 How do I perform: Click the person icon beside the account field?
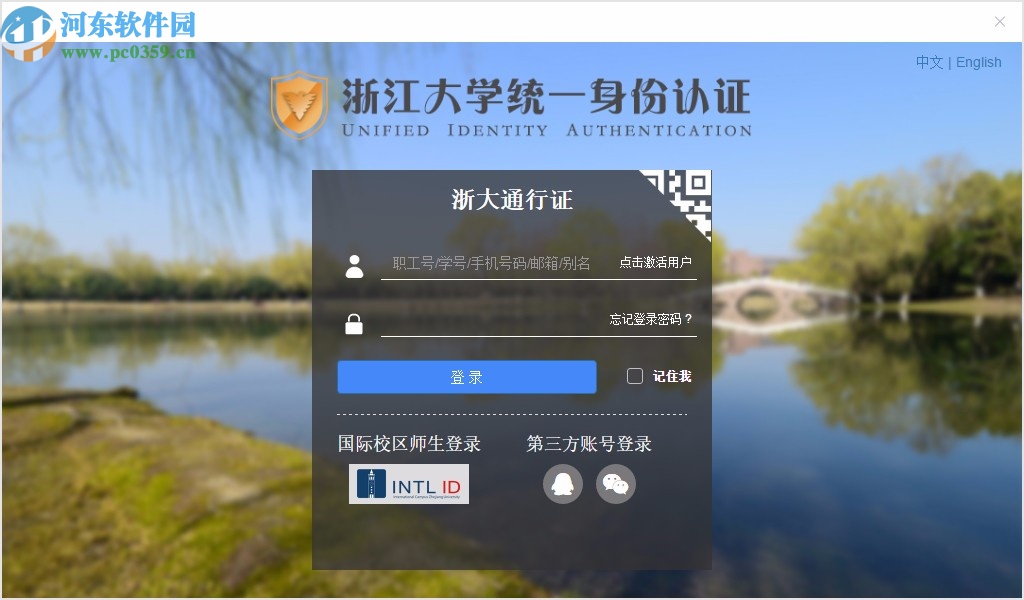coord(354,264)
